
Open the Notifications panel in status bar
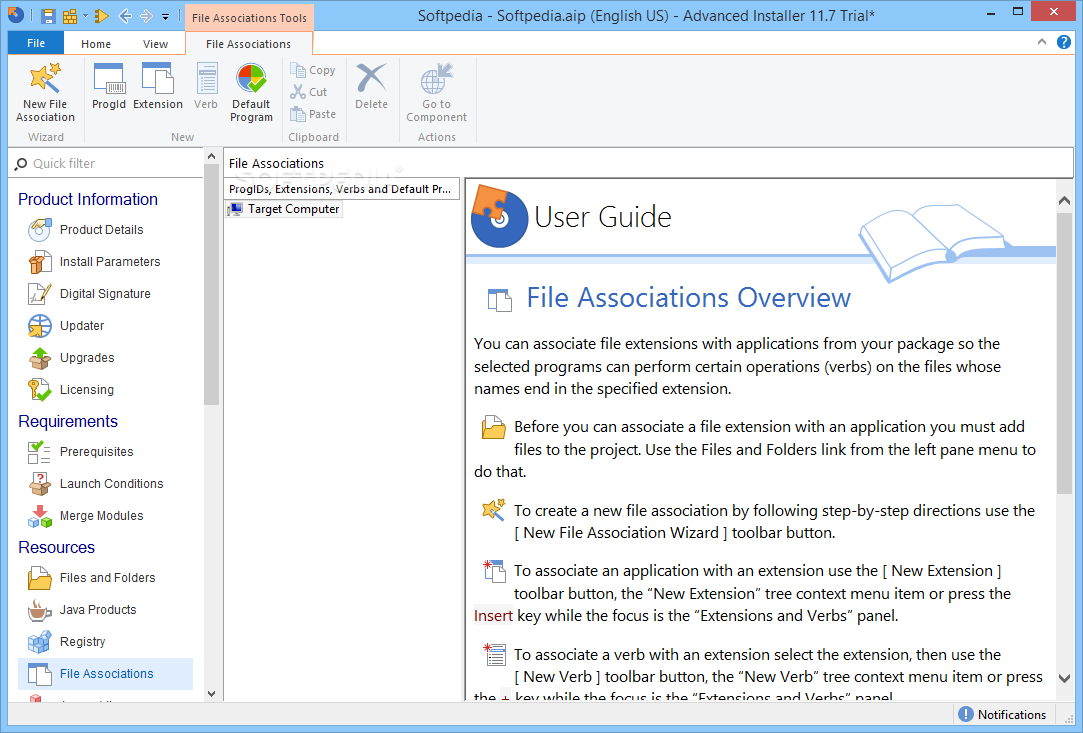[x=1003, y=715]
